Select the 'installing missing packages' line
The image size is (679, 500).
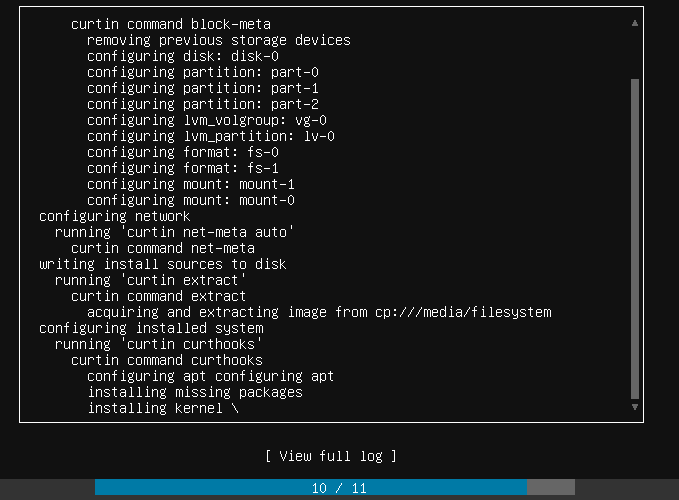194,392
